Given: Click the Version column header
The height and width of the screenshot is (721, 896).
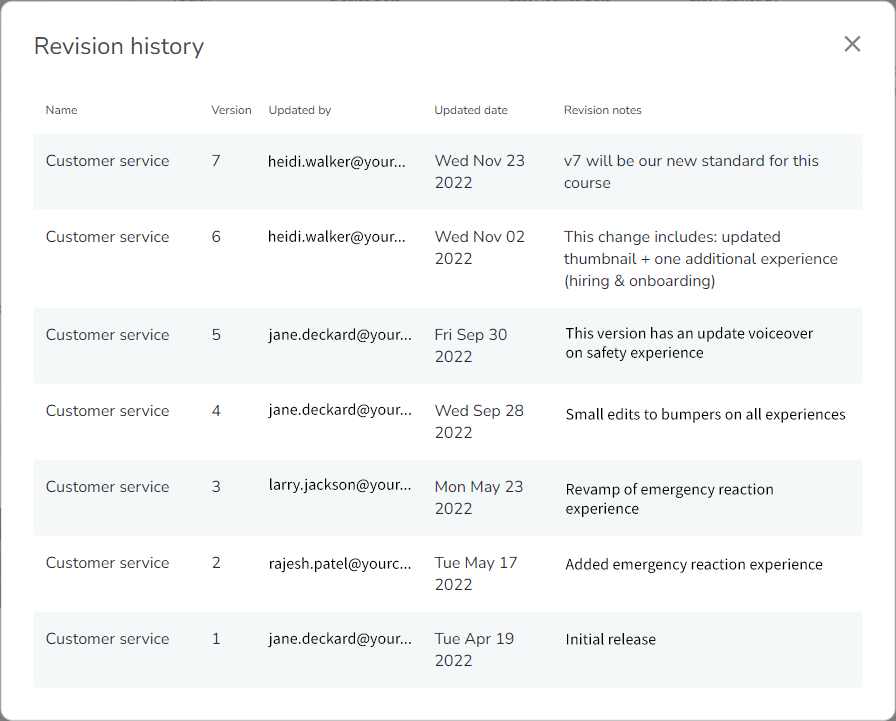Looking at the screenshot, I should 231,110.
